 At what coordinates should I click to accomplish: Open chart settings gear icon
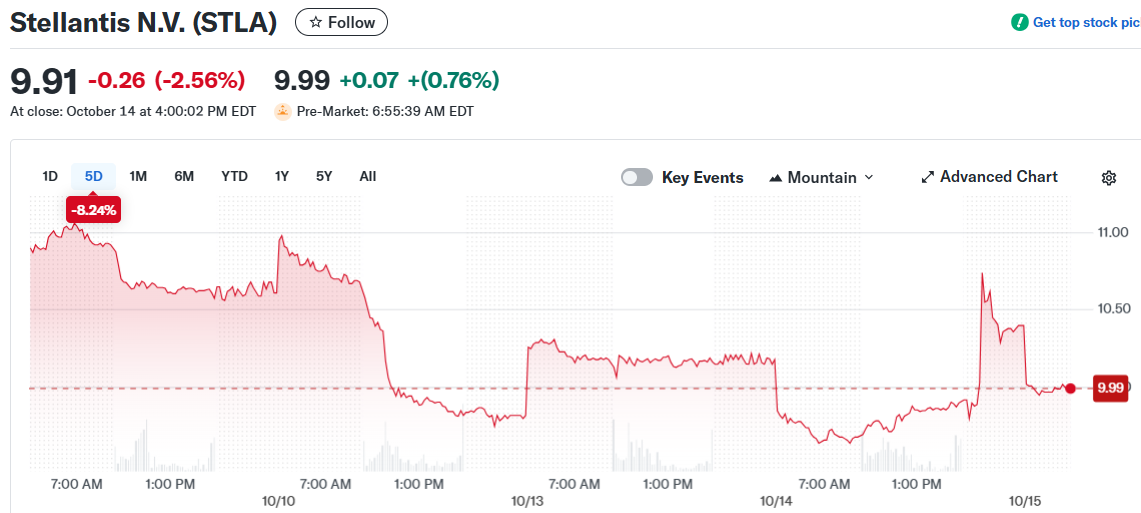[1108, 178]
